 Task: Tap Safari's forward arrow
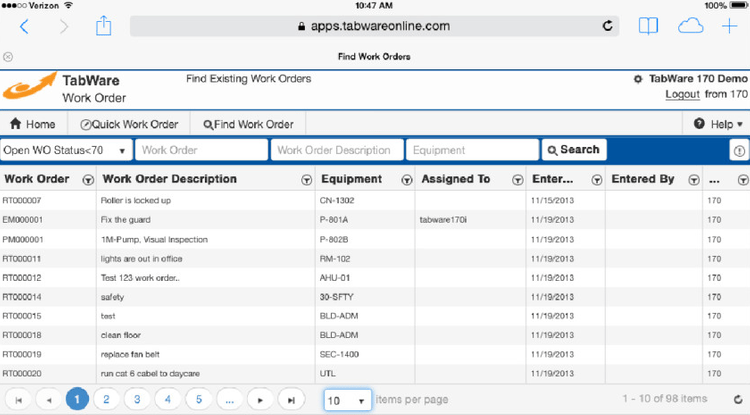(64, 26)
